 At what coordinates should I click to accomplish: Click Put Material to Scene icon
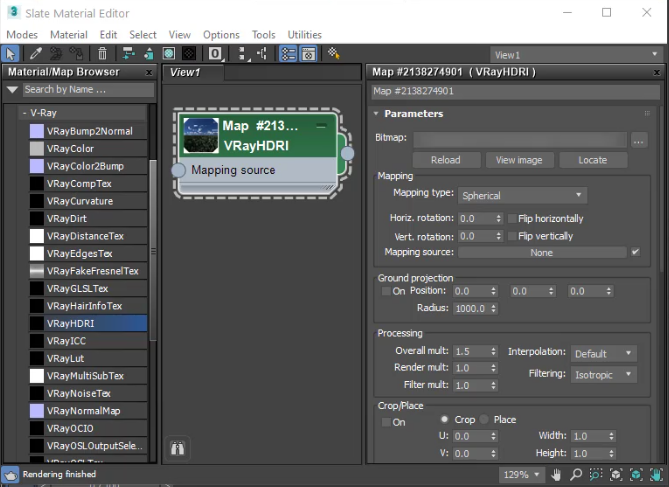56,54
